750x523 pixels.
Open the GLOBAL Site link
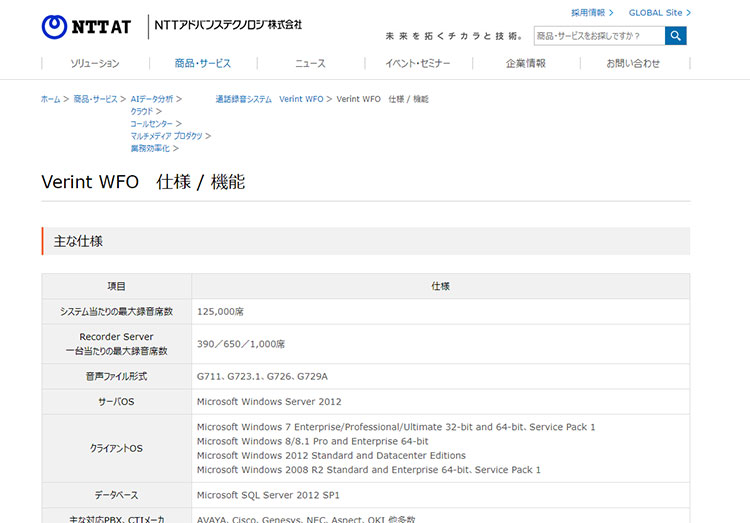[x=660, y=13]
